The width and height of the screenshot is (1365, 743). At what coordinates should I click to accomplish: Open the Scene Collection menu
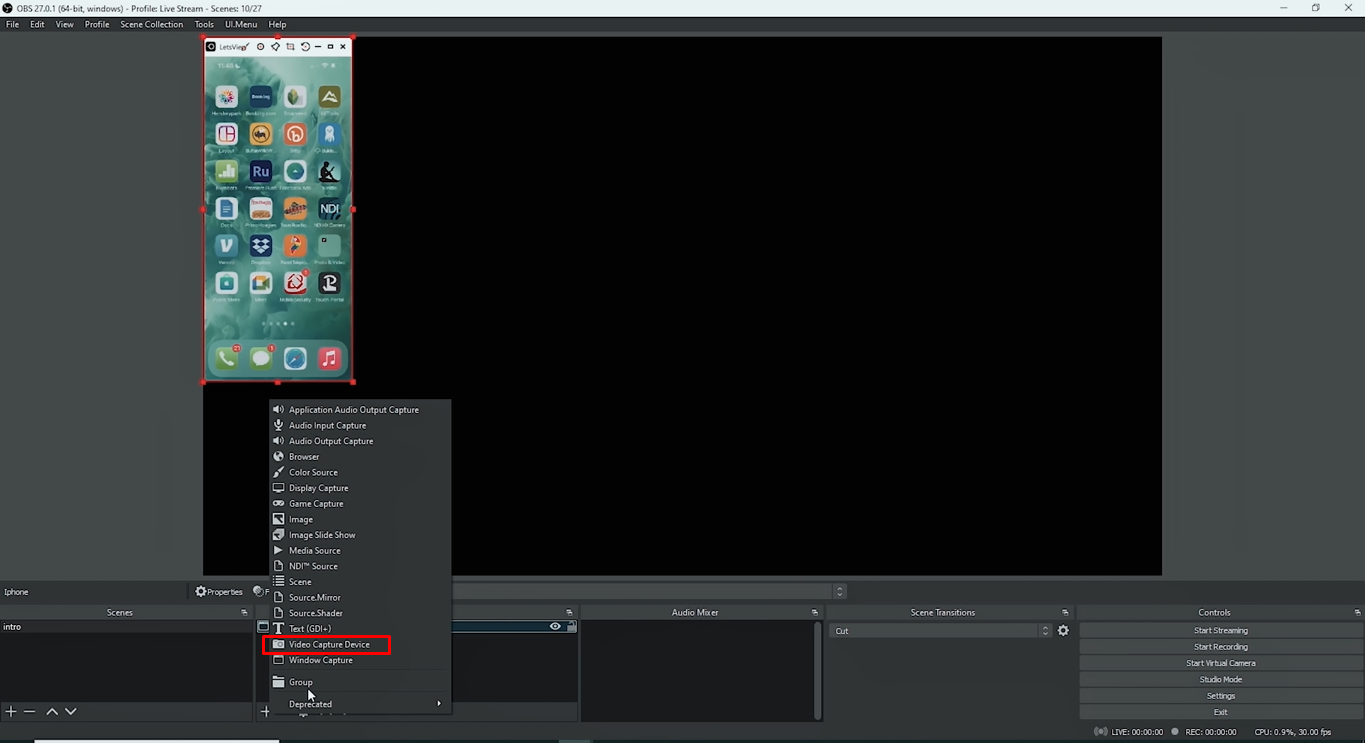point(151,24)
